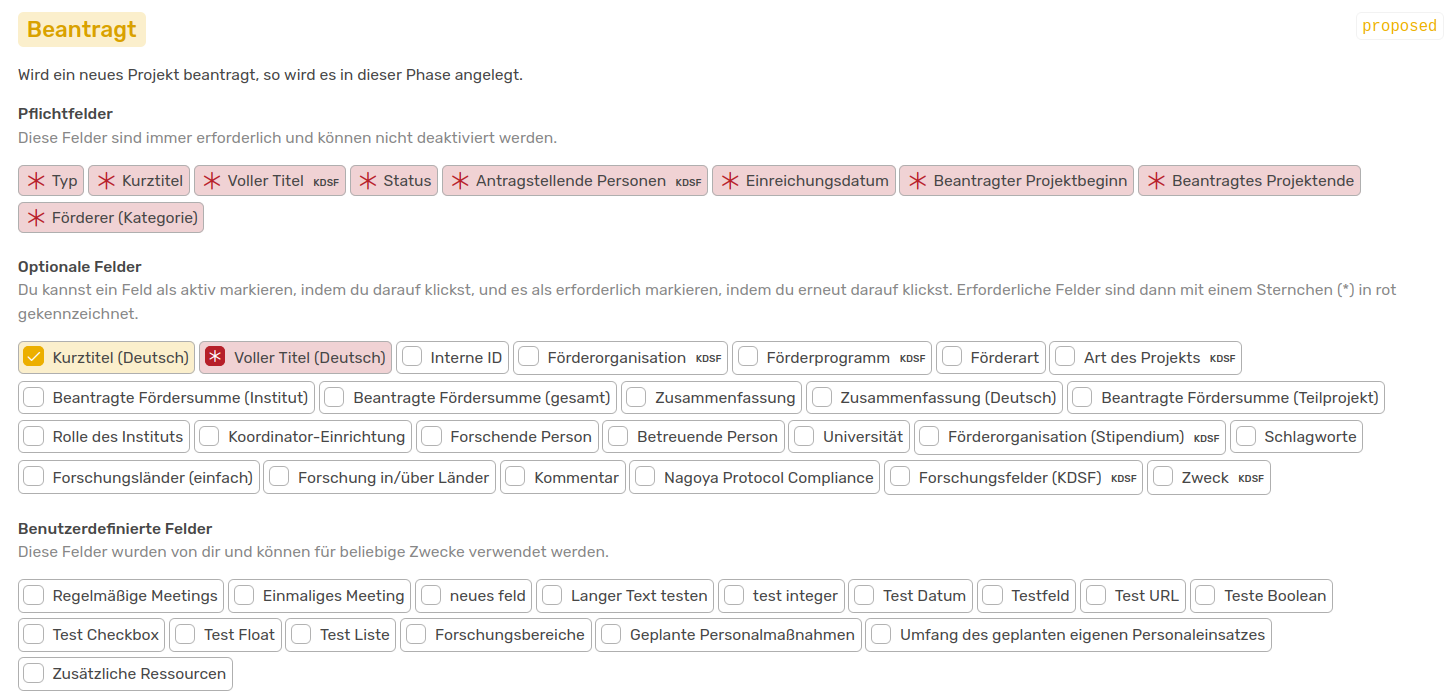Activate the Forschende Person field
This screenshot has width=1454, height=697.
[430, 437]
